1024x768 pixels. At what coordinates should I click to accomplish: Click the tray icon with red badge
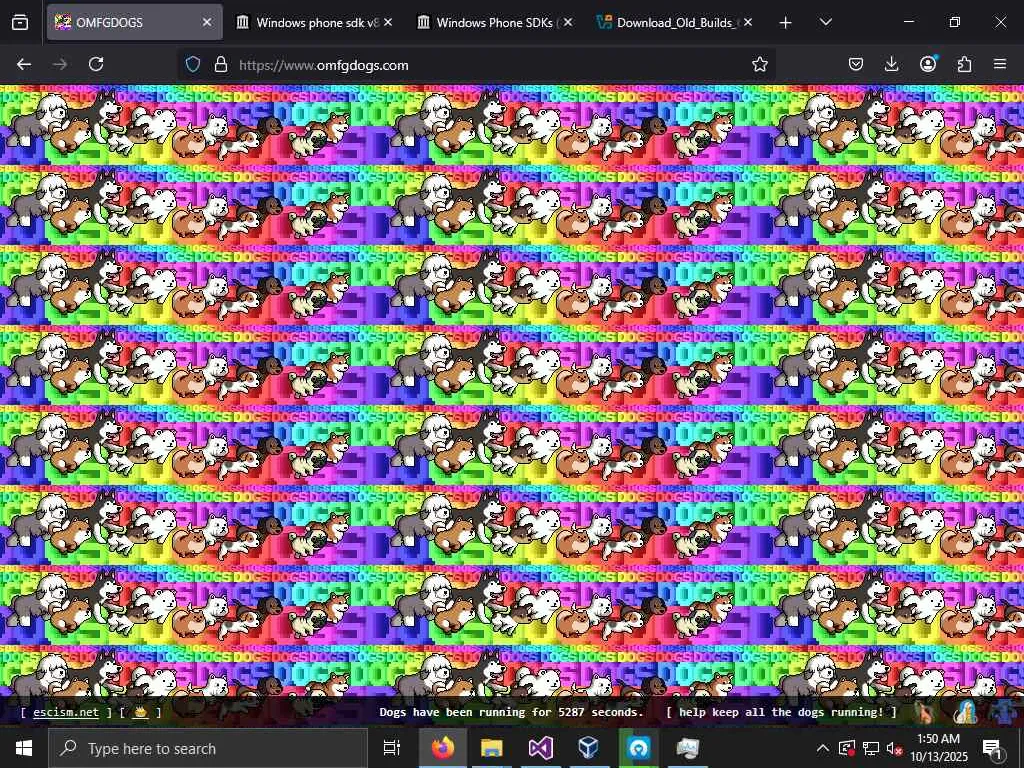pos(847,748)
